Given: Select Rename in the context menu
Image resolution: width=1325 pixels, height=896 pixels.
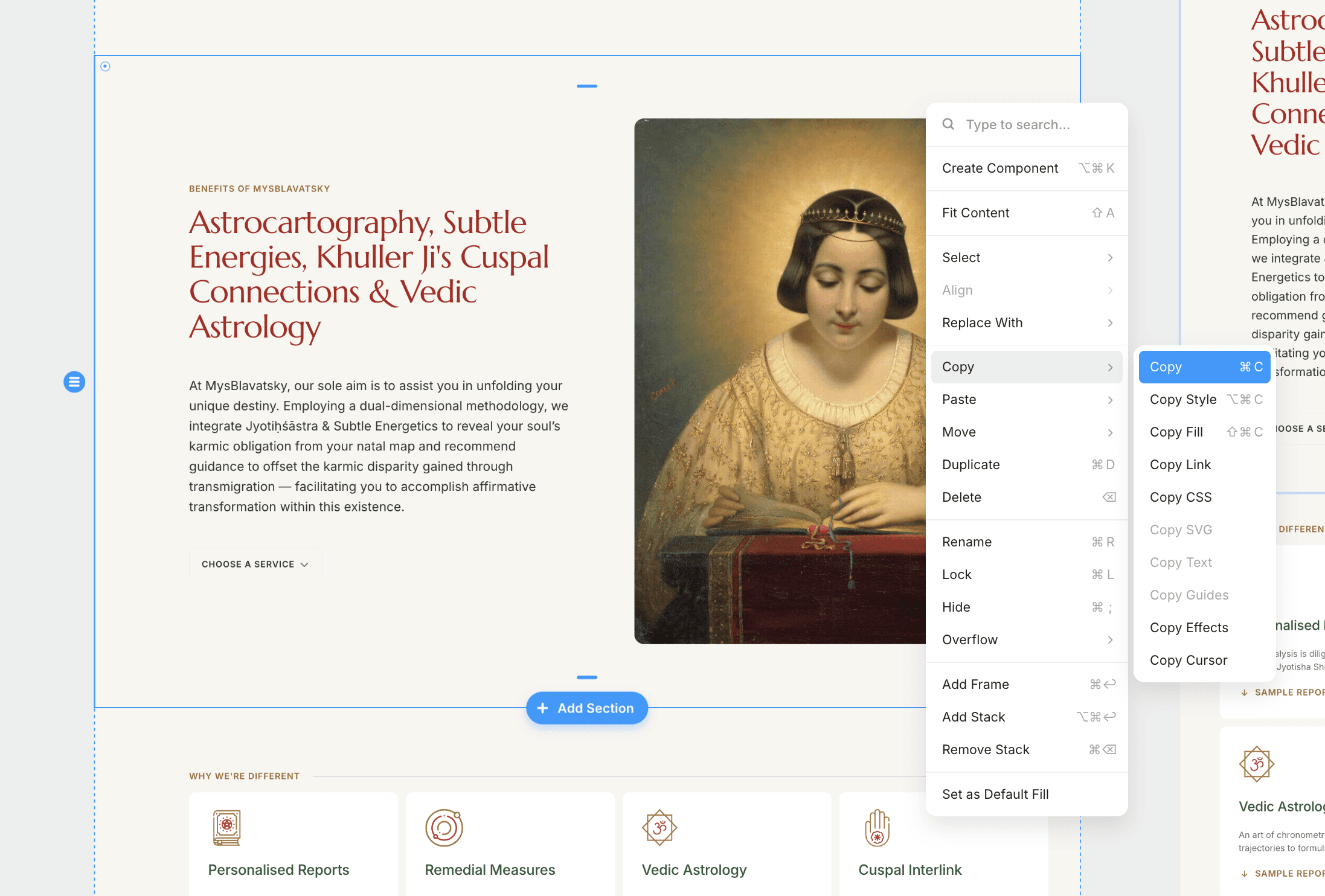Looking at the screenshot, I should coord(1027,542).
